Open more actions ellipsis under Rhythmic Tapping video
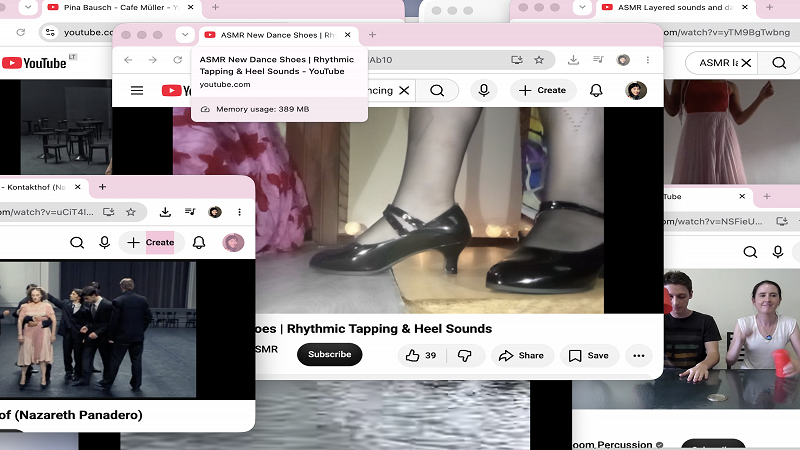 point(639,356)
